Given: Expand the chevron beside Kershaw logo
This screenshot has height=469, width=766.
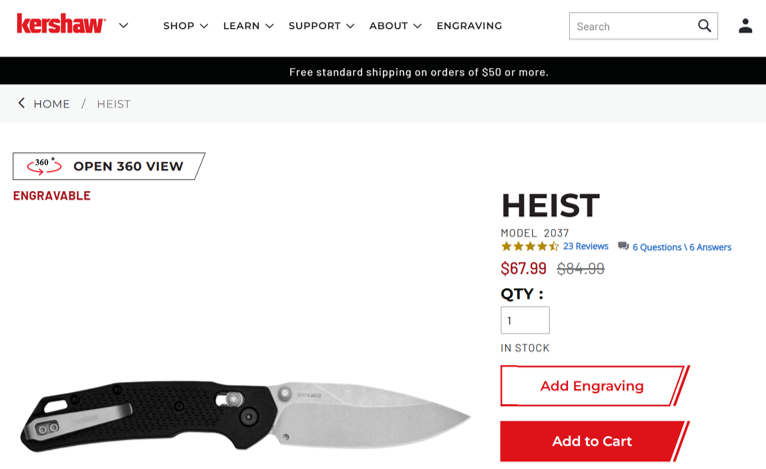Looking at the screenshot, I should [x=124, y=25].
